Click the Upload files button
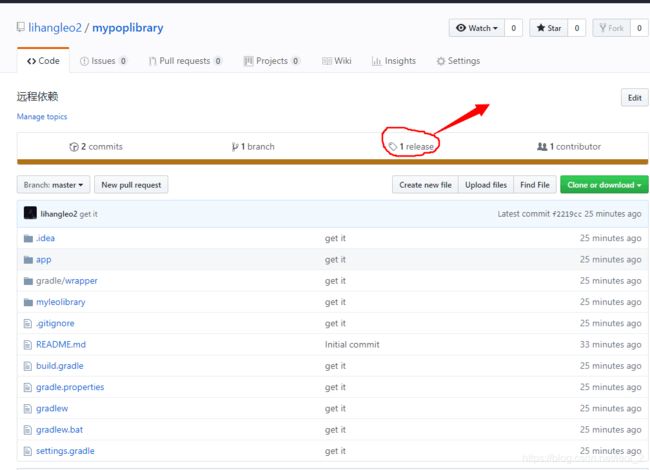Viewport: 650px width, 470px height. point(486,185)
